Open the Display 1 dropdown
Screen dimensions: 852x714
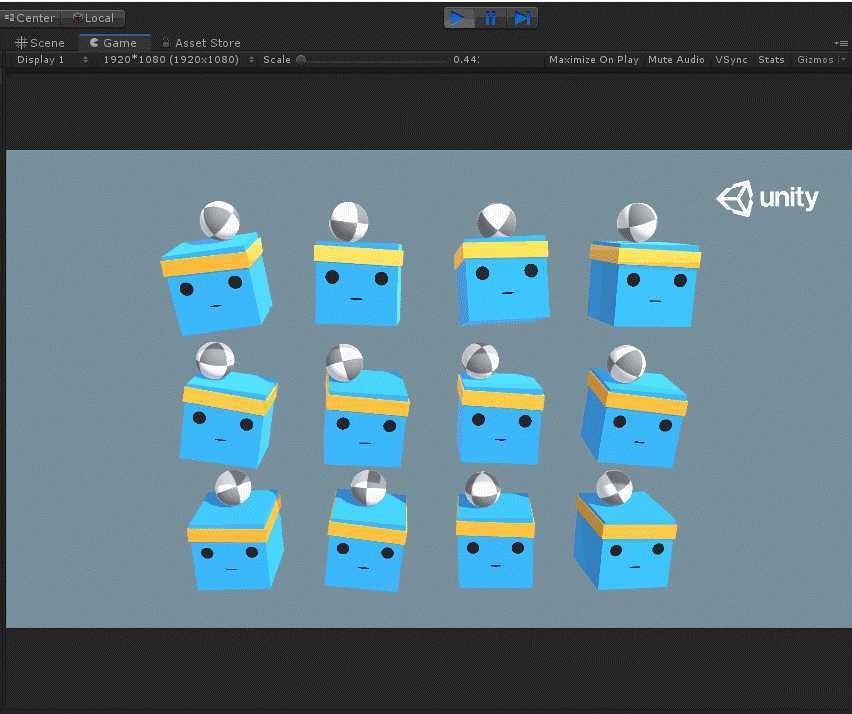point(51,60)
